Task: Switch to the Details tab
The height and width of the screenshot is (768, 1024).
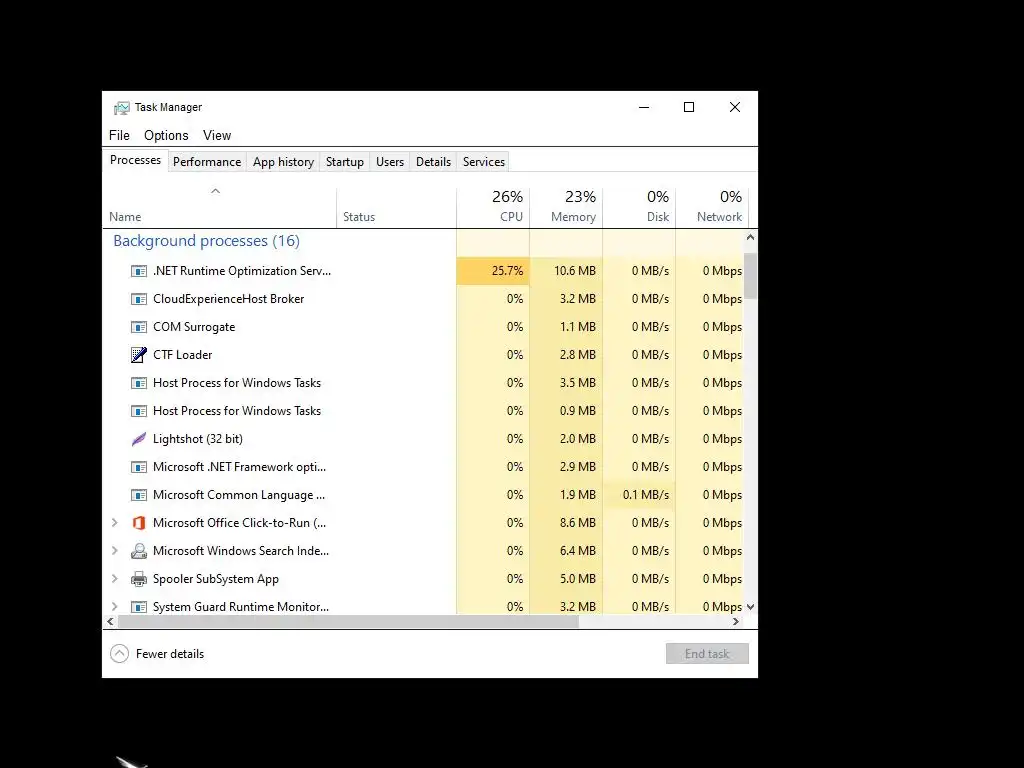Action: (x=434, y=162)
